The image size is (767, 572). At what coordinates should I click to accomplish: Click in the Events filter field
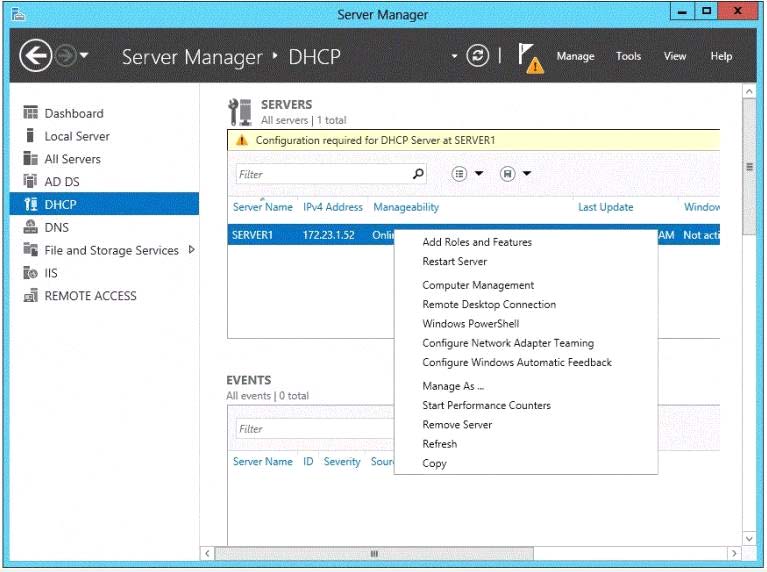[310, 429]
